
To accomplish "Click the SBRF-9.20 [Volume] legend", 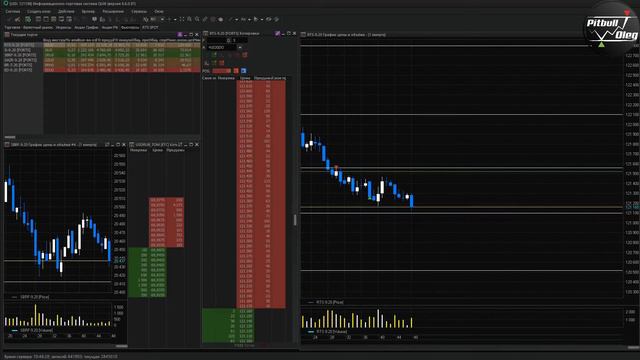I will click(x=36, y=330).
